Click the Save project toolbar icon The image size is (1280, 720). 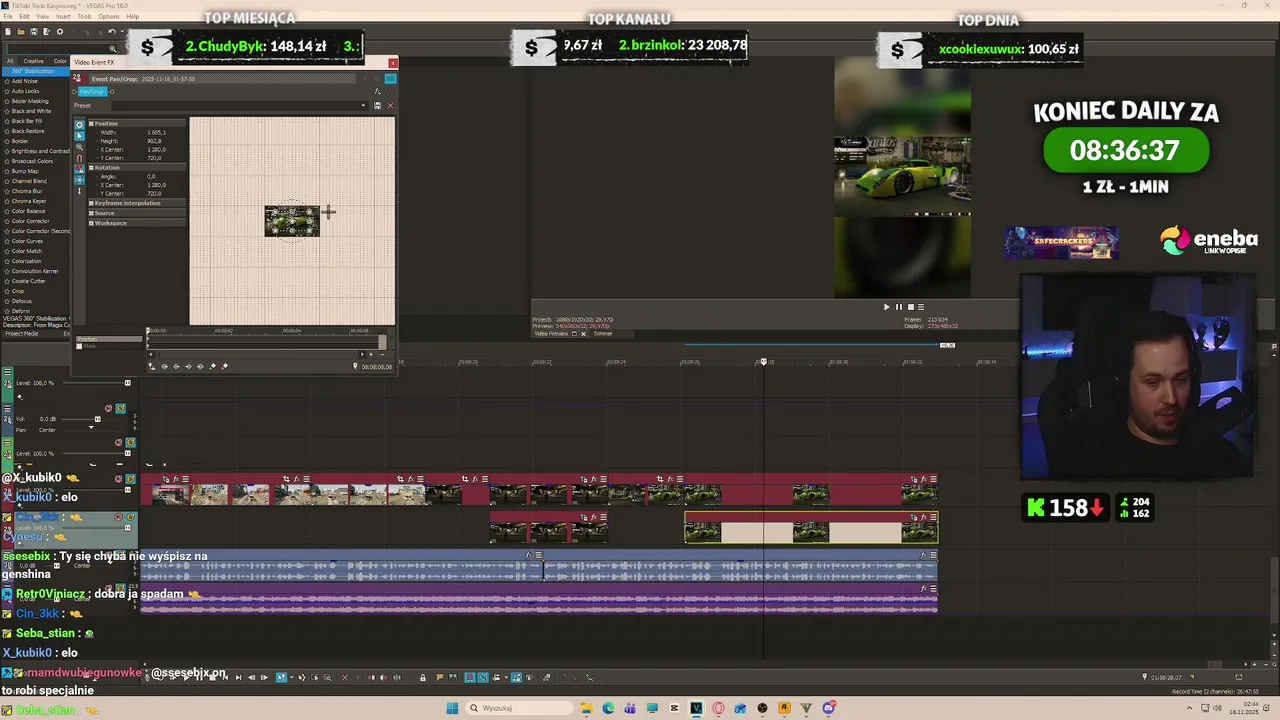point(33,31)
